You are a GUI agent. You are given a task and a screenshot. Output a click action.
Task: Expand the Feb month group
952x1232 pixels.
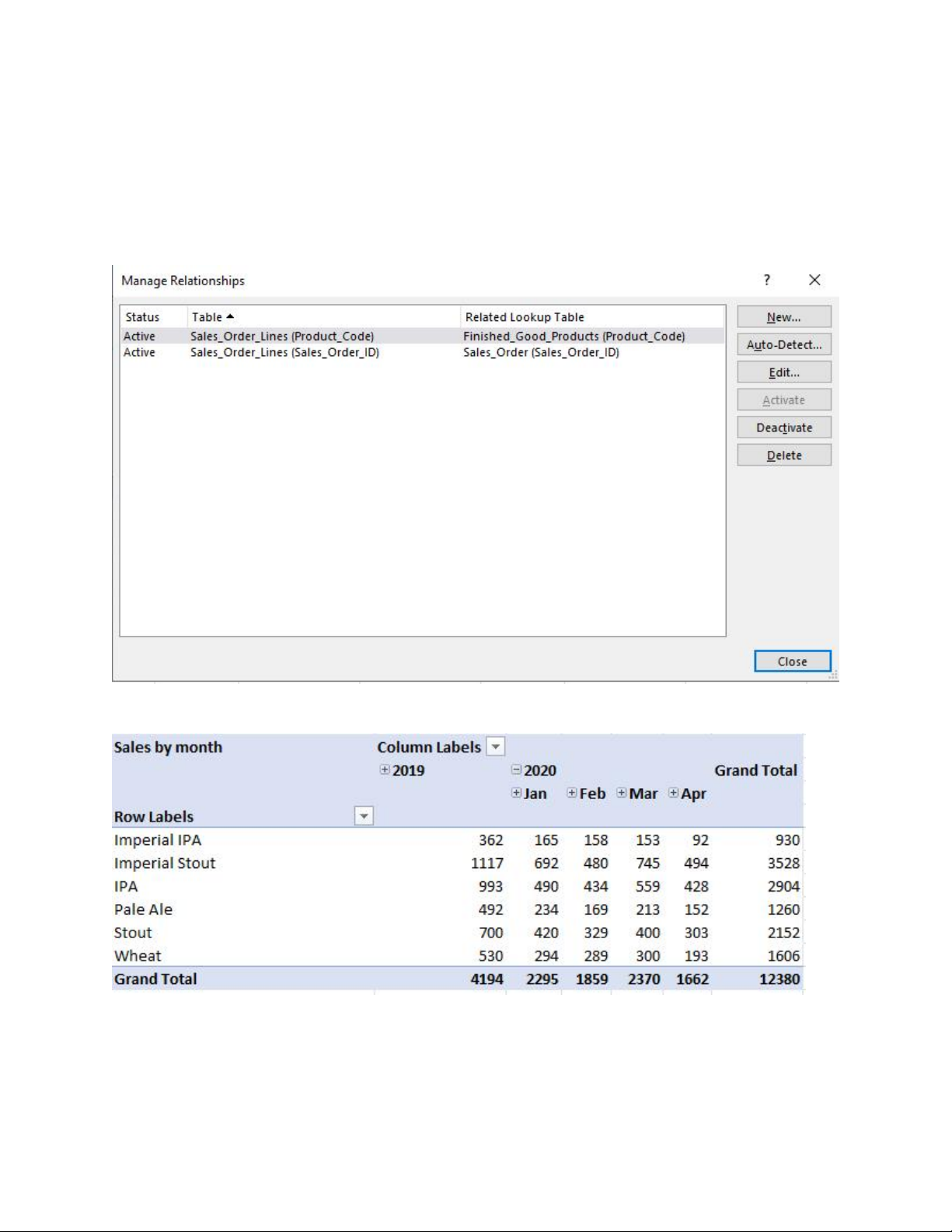(x=572, y=794)
